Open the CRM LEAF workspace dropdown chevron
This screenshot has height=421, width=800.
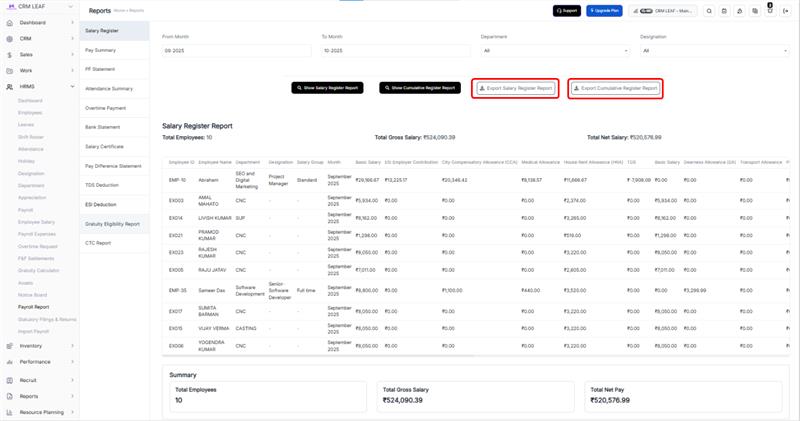70,7
